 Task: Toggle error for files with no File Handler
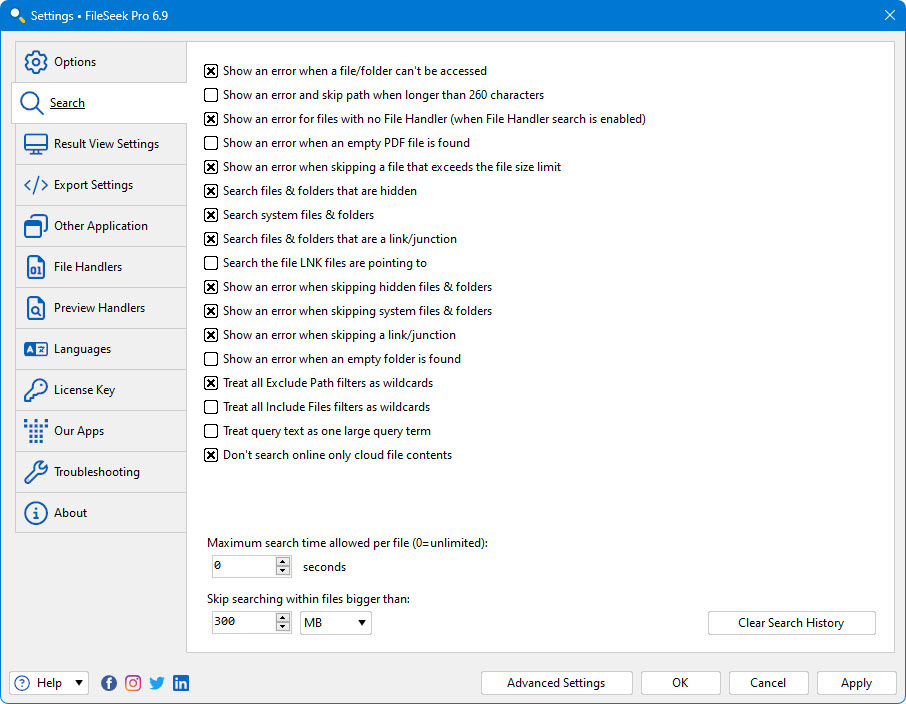point(211,119)
